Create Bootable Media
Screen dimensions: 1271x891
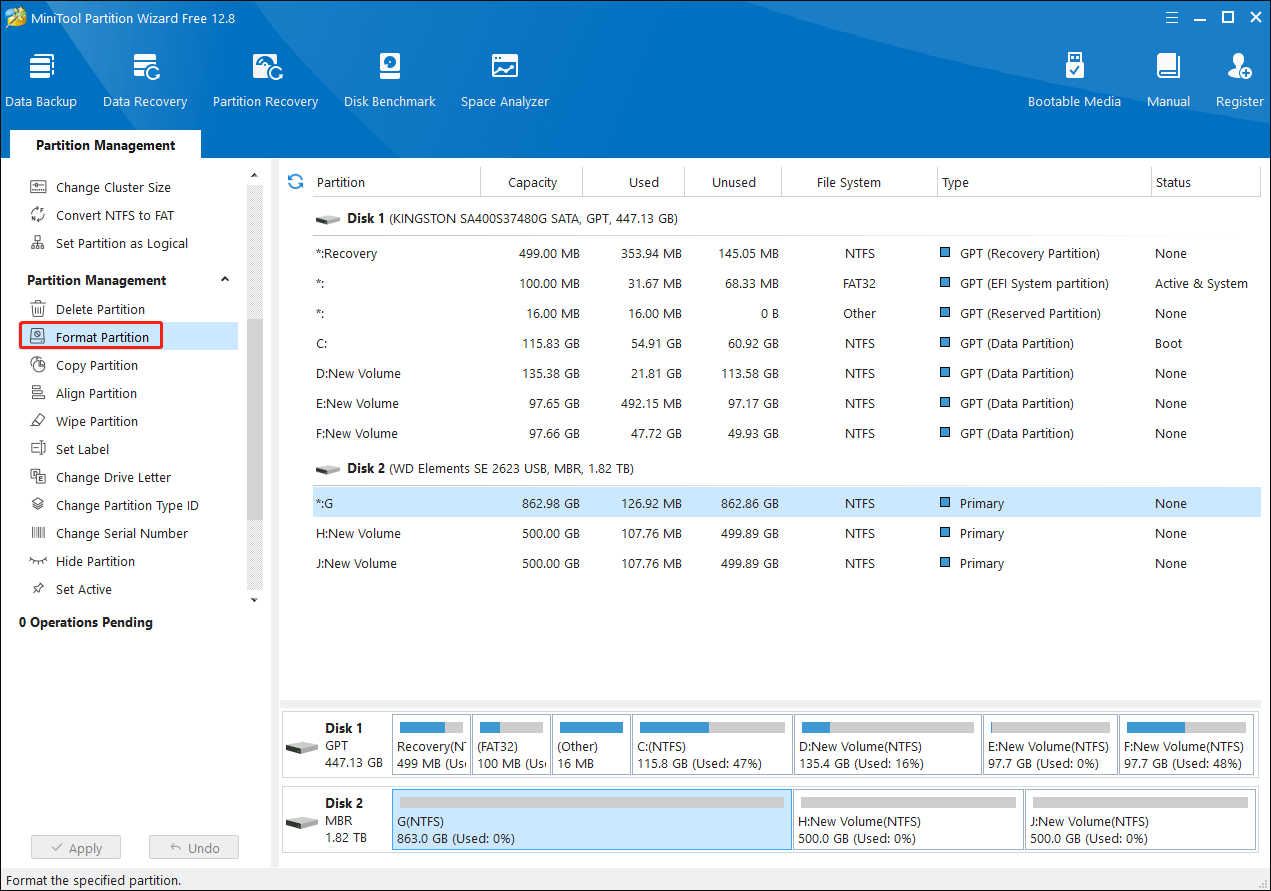(x=1074, y=80)
